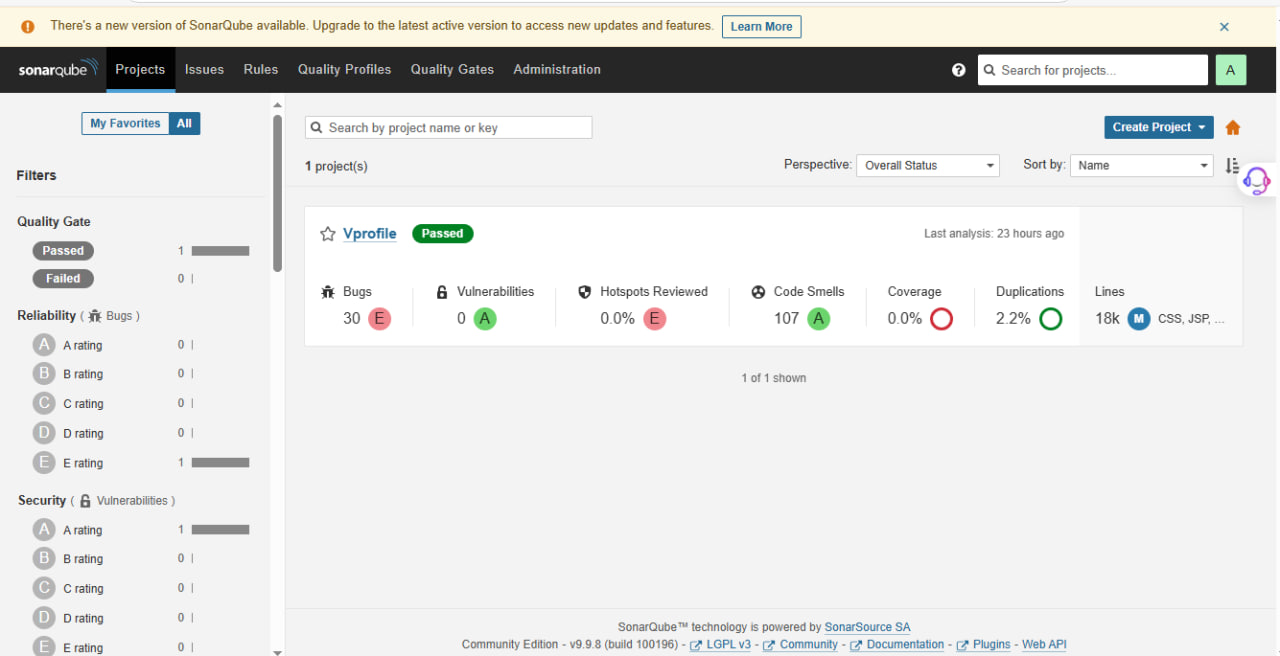This screenshot has height=656, width=1280.
Task: Open the Plugins footer link
Action: click(984, 644)
